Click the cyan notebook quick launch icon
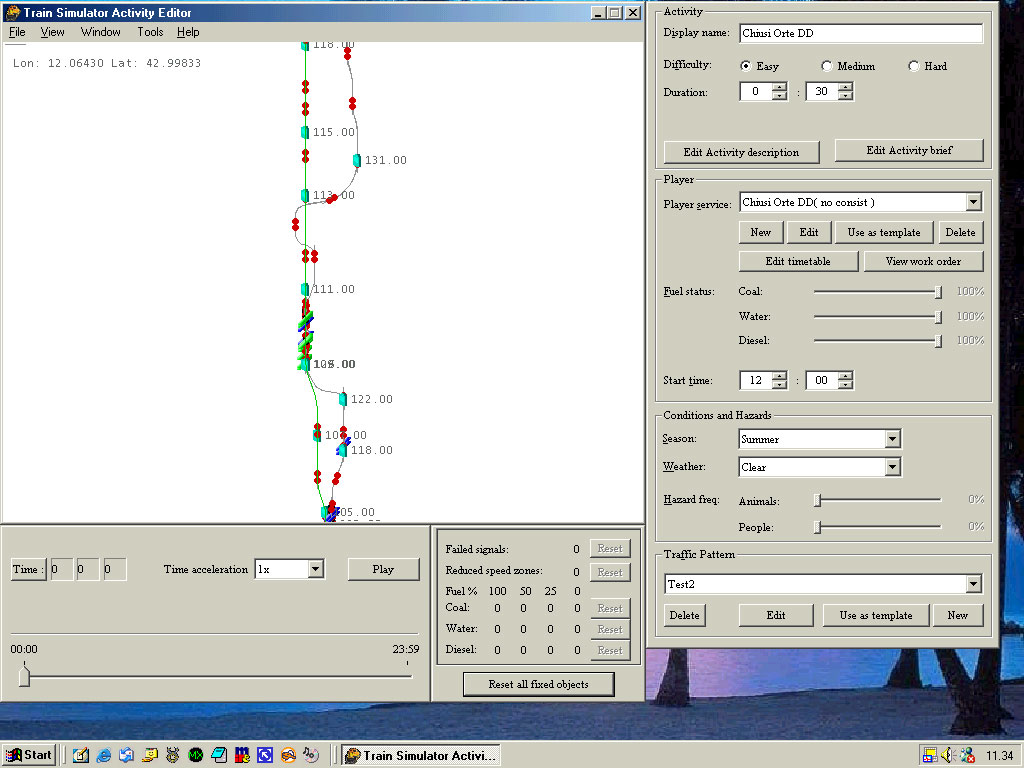Viewport: 1024px width, 768px height. point(219,756)
